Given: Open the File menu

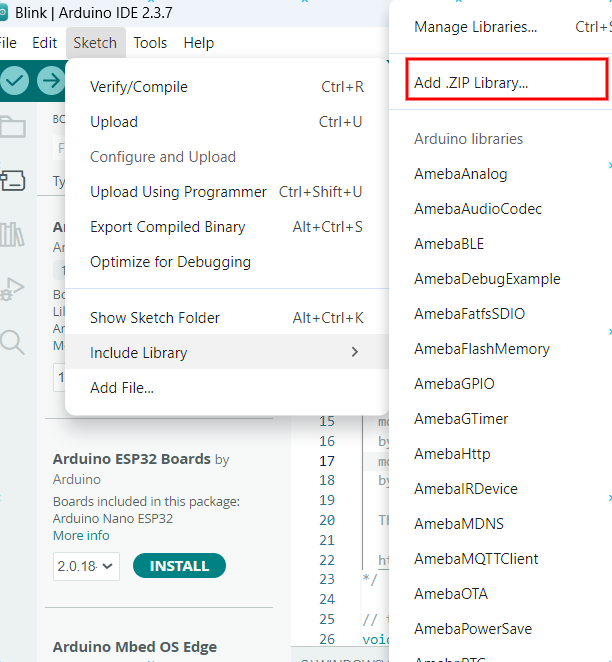Looking at the screenshot, I should pyautogui.click(x=8, y=43).
